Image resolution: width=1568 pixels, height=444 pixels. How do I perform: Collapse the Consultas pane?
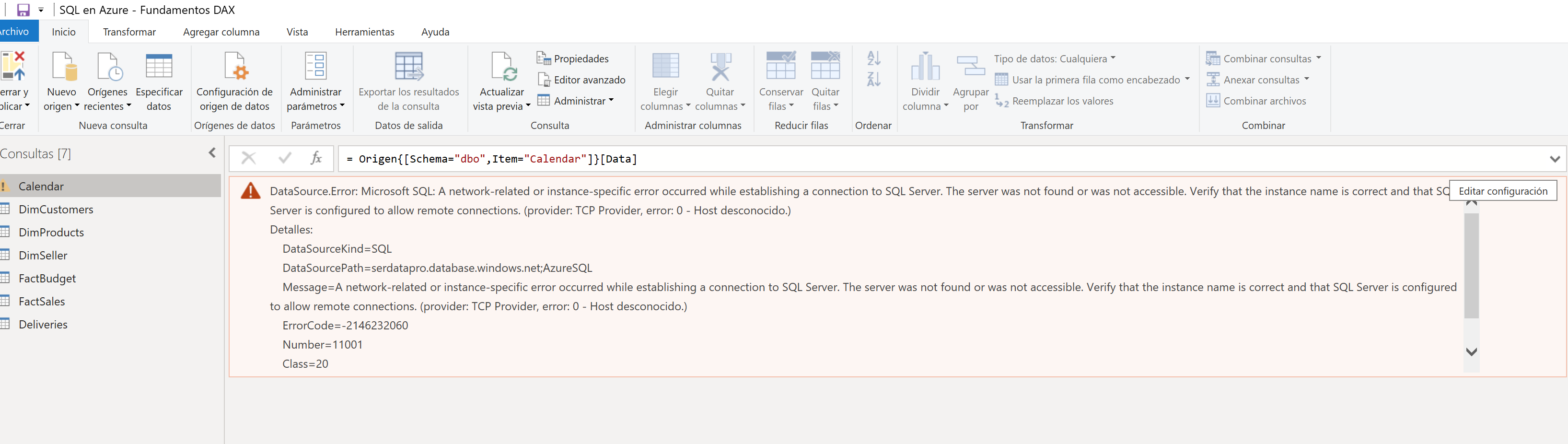[x=212, y=153]
